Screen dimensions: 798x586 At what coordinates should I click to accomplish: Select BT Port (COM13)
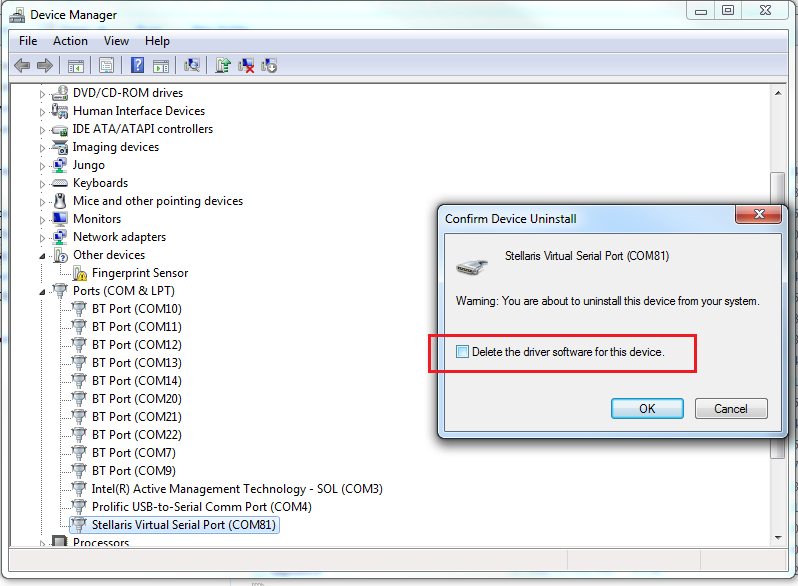(137, 362)
